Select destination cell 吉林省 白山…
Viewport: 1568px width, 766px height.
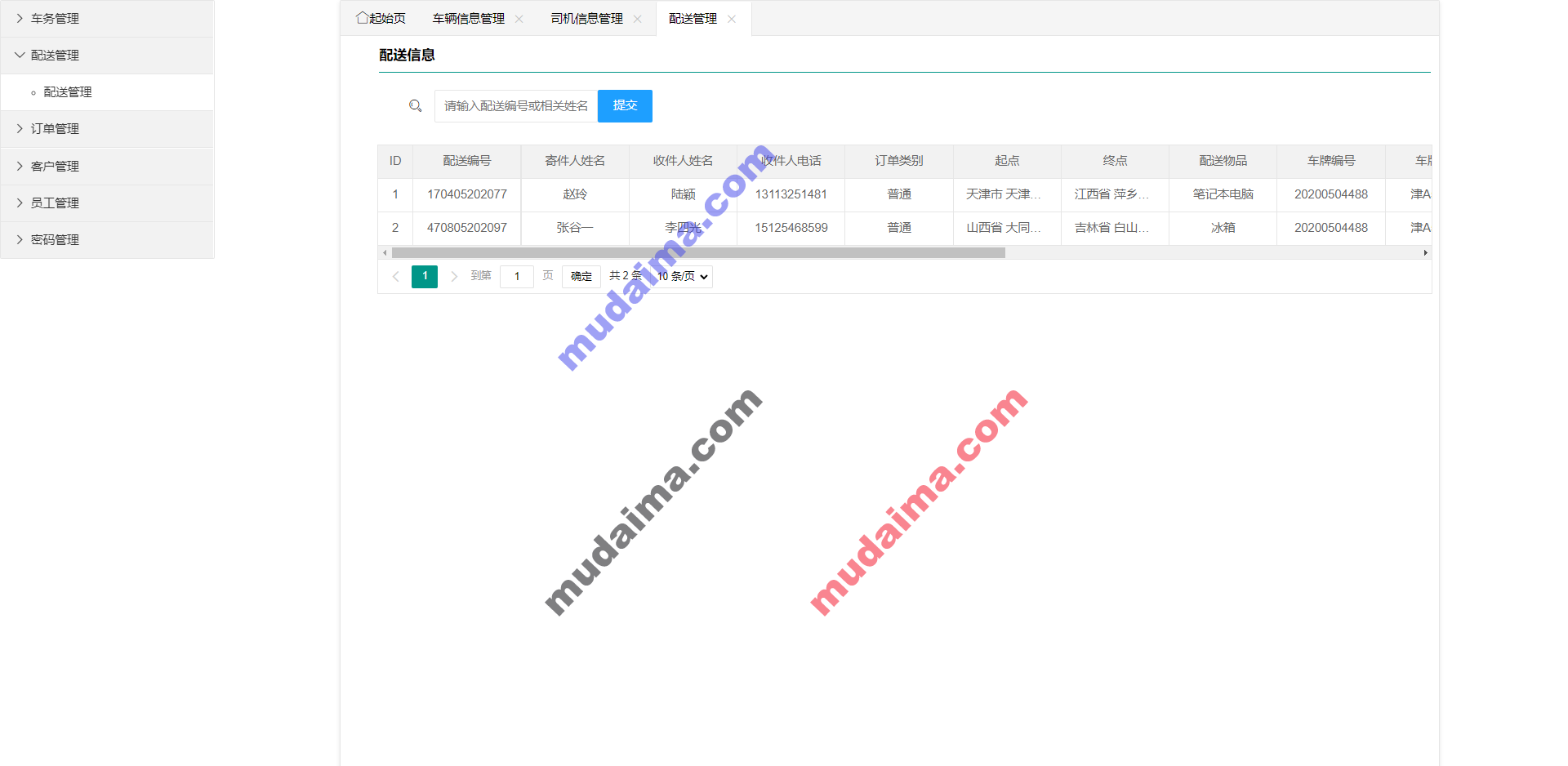click(x=1115, y=229)
